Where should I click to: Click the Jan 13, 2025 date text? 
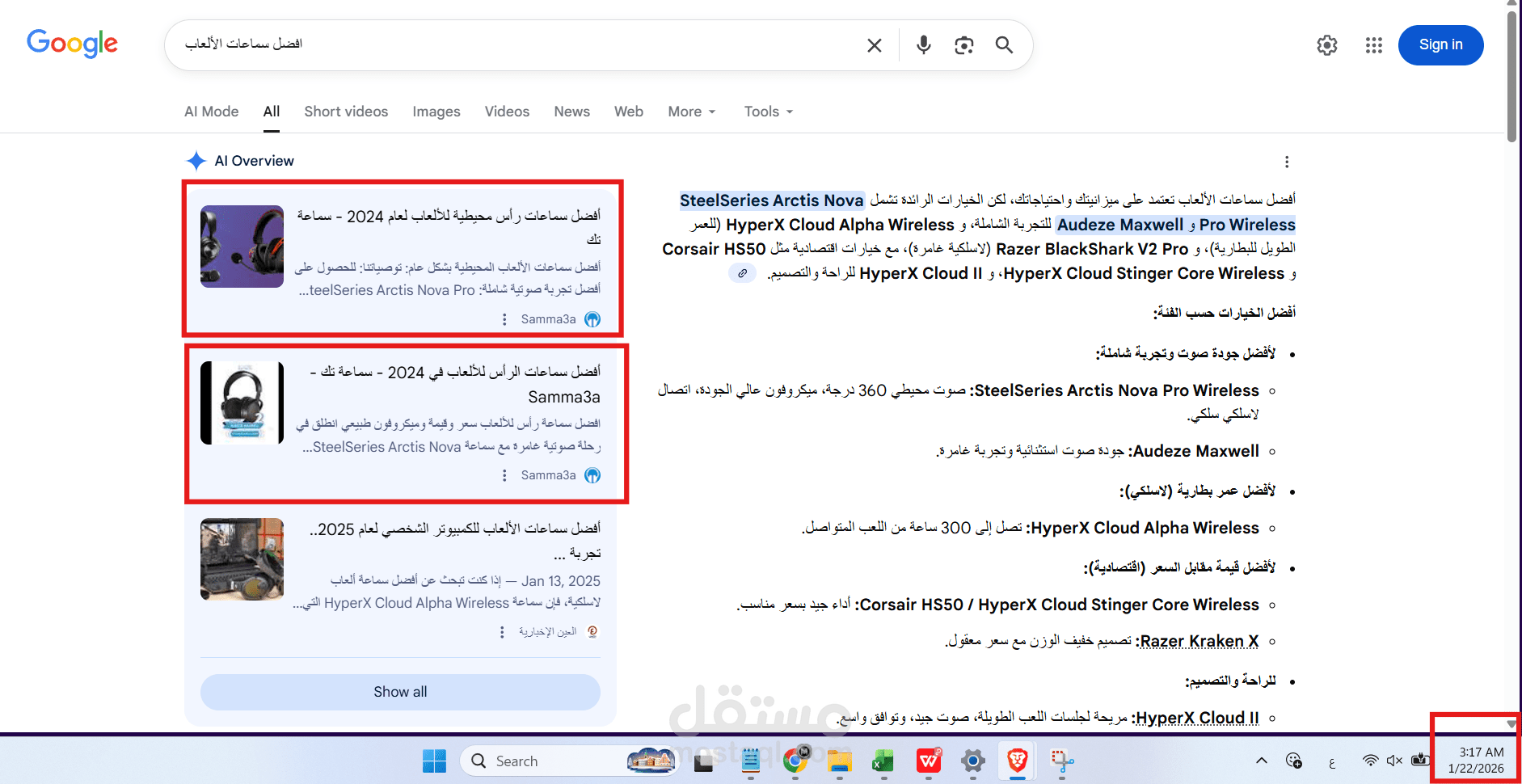click(561, 581)
